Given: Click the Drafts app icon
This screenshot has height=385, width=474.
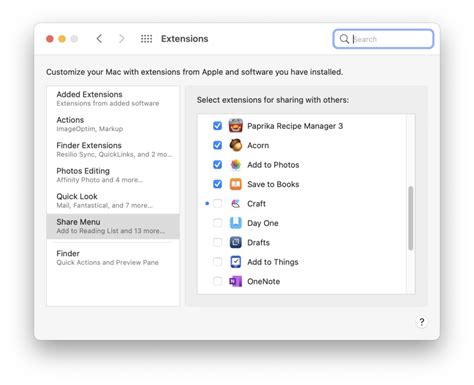Looking at the screenshot, I should coord(235,242).
